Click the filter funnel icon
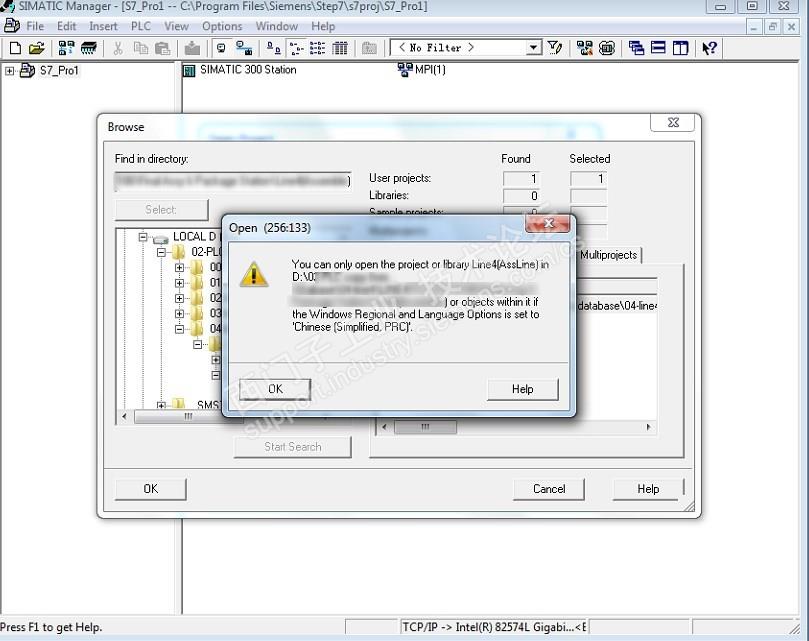 click(x=555, y=49)
